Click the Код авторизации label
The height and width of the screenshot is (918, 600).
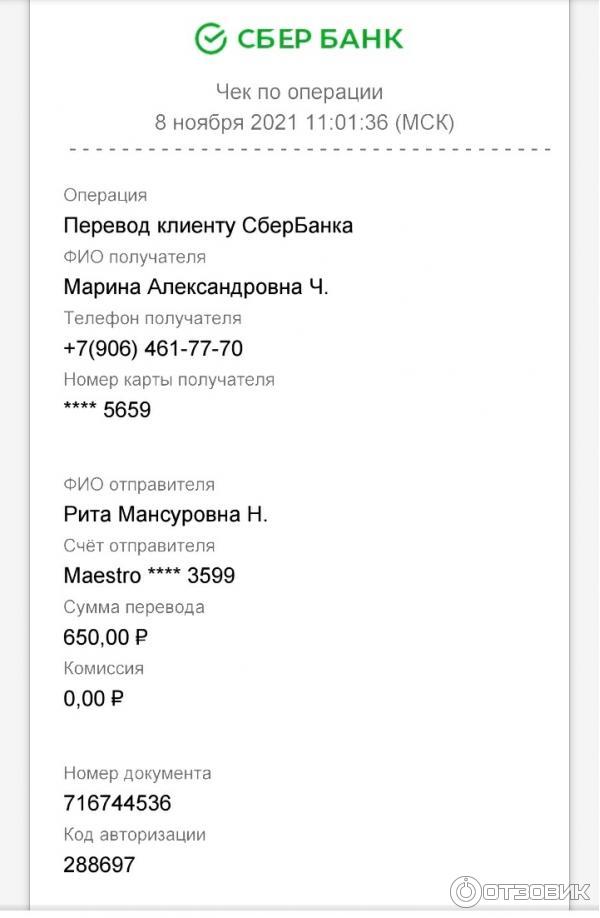click(134, 834)
